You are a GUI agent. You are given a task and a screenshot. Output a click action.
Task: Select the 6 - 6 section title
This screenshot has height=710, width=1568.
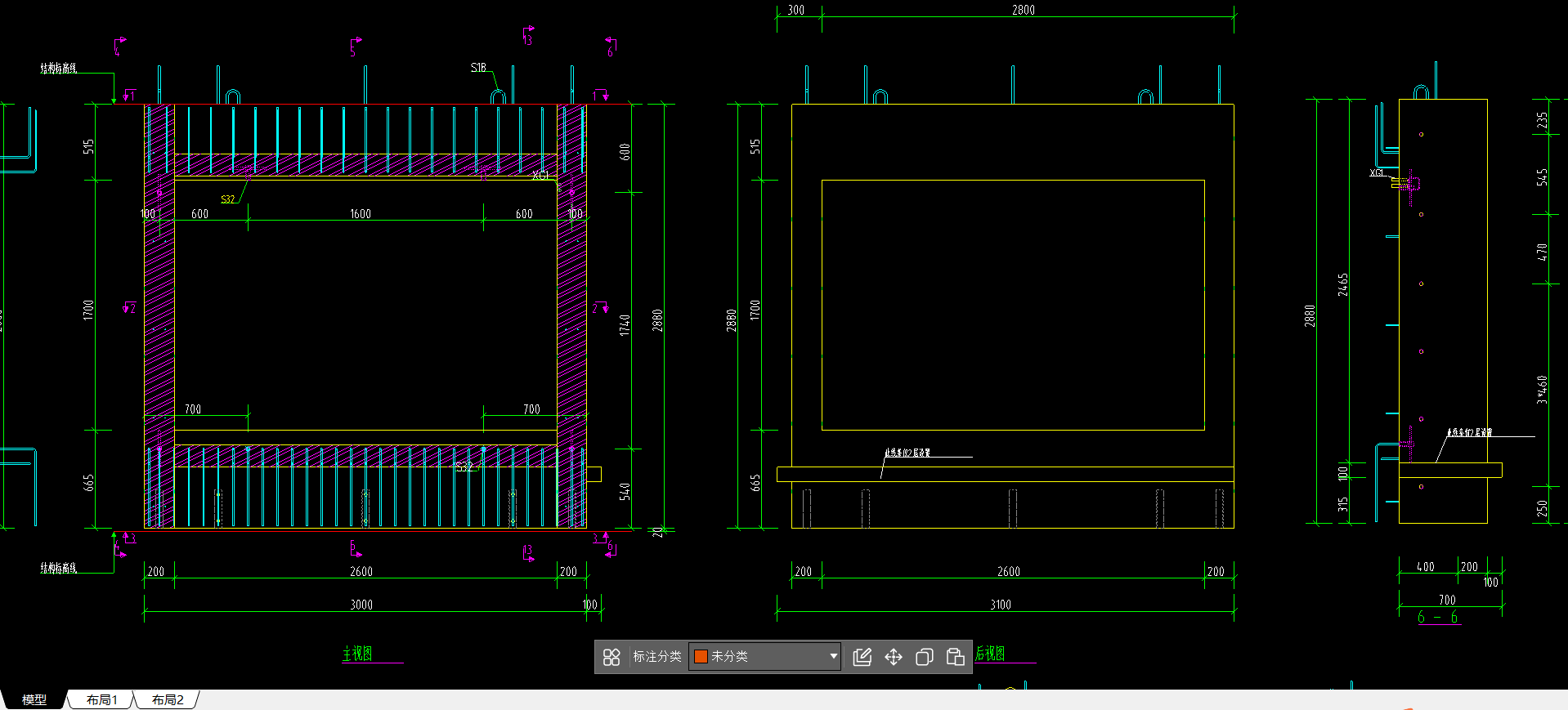[x=1438, y=617]
